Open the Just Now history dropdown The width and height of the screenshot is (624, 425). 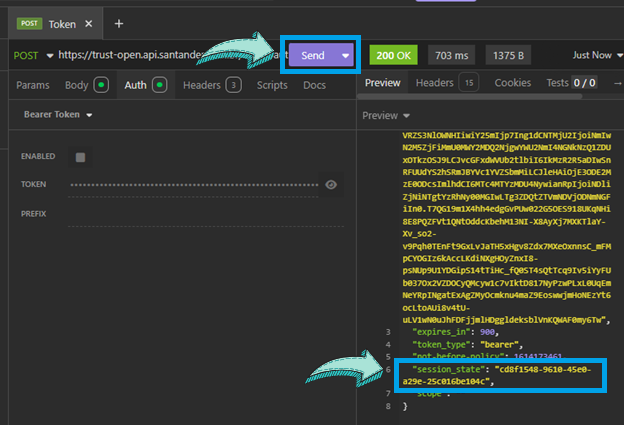pyautogui.click(x=597, y=55)
